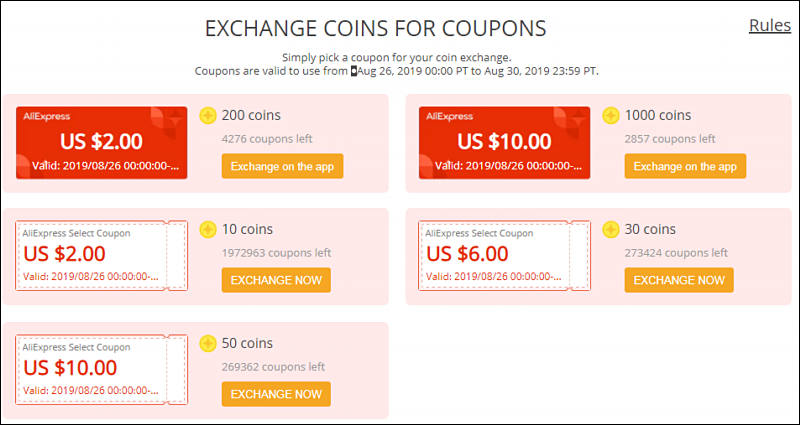Click Exchange on the app for US $2.00 coupon
The image size is (800, 425).
pyautogui.click(x=282, y=166)
